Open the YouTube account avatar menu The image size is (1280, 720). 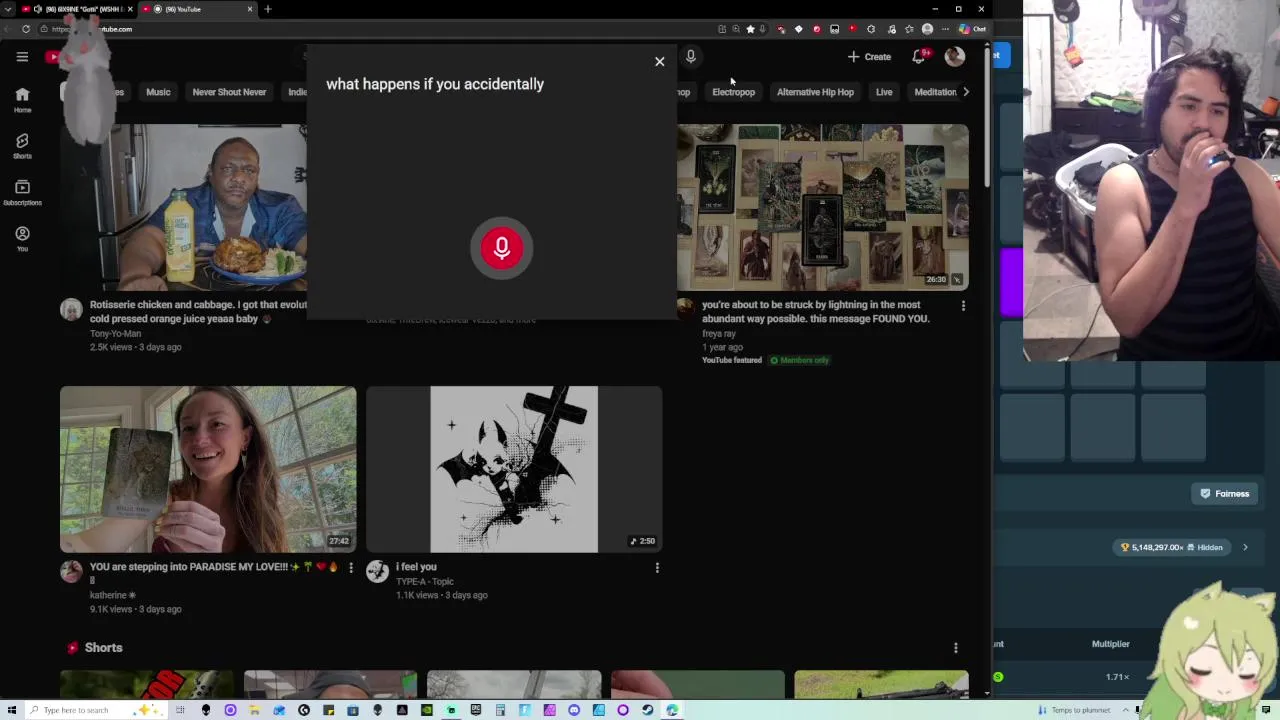tap(955, 57)
